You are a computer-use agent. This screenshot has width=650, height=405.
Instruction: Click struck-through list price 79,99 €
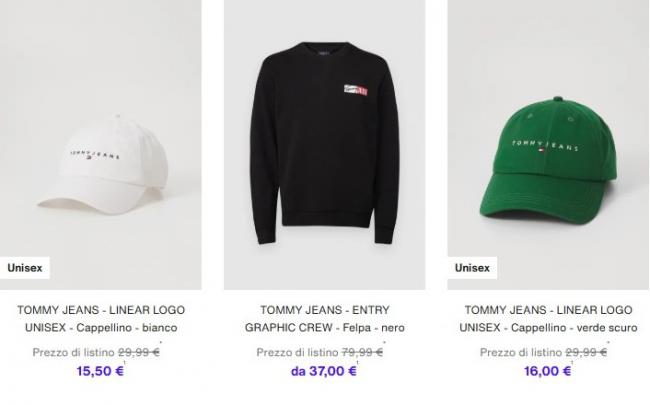tap(362, 352)
